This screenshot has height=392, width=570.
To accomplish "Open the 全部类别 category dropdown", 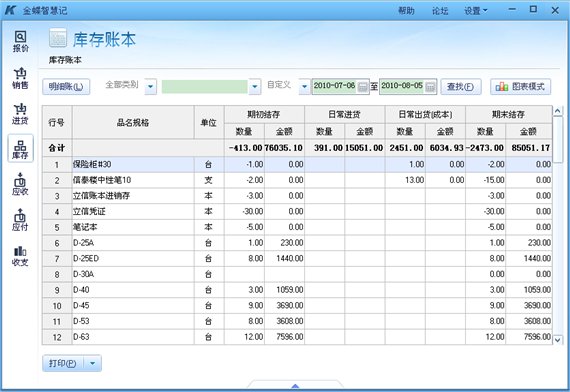I will tap(150, 87).
